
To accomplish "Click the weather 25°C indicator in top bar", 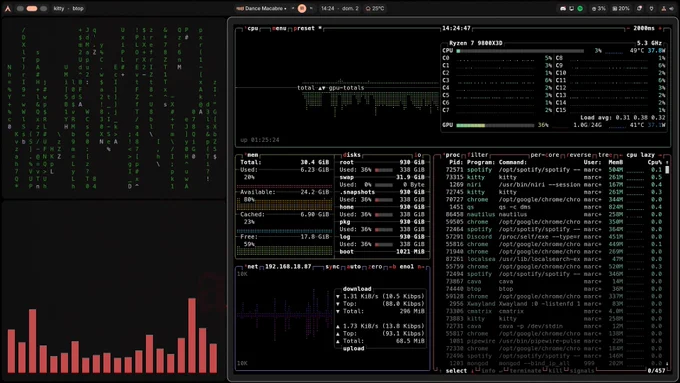I will click(x=375, y=8).
